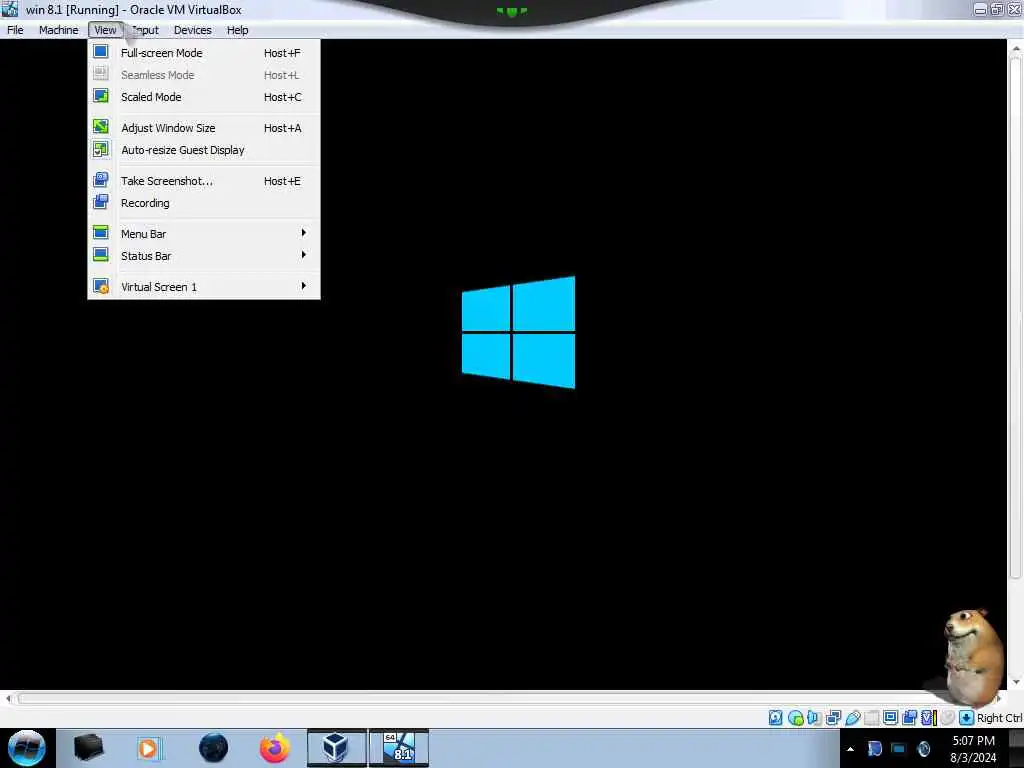Click vertical scrollbar down arrow
The height and width of the screenshot is (768, 1024).
[x=1016, y=682]
